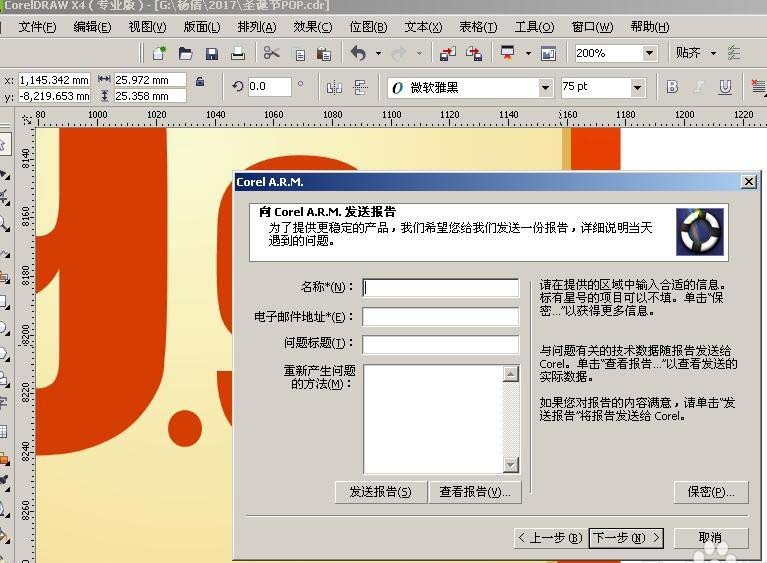767x563 pixels.
Task: Click the width field 25.972 mm
Action: point(150,80)
